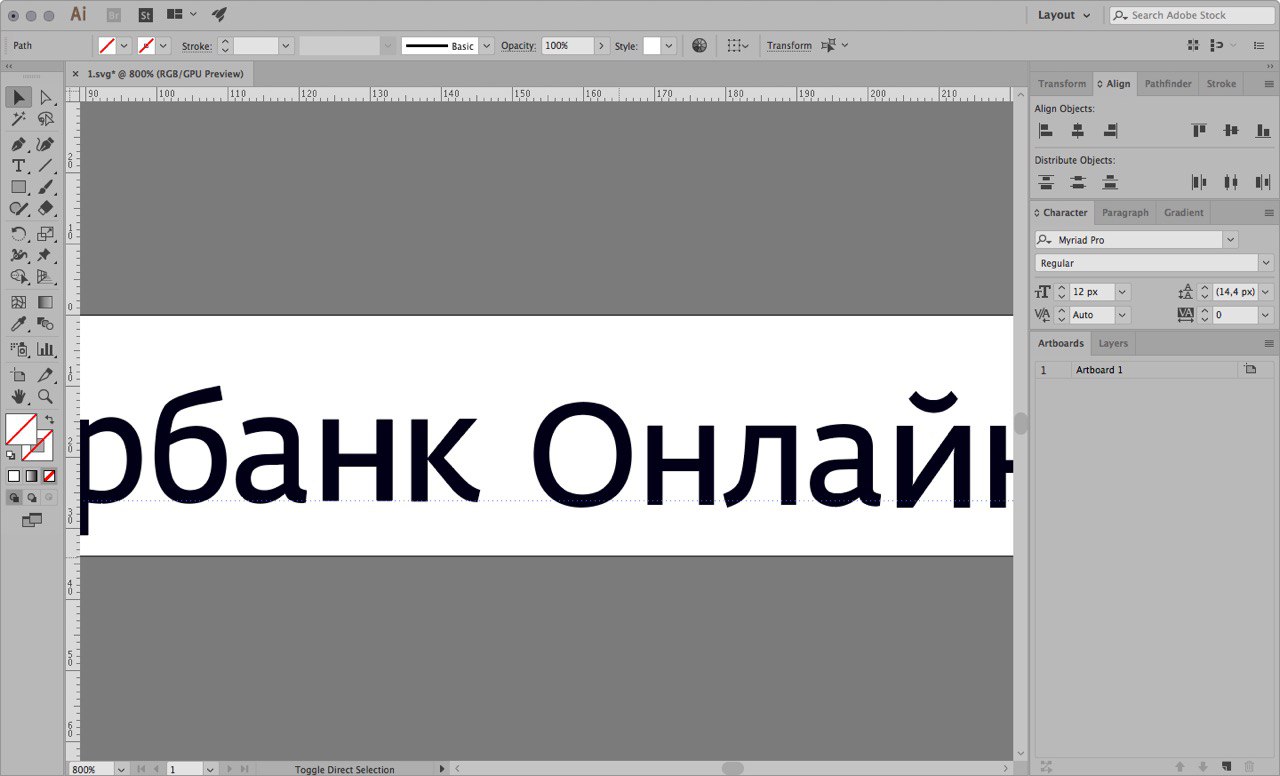Select the Scale tool

point(45,234)
